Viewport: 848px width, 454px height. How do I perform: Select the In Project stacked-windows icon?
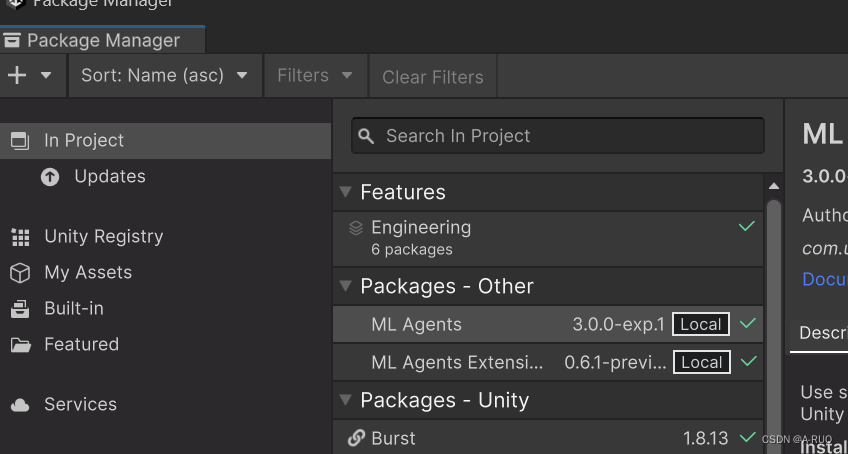click(20, 141)
